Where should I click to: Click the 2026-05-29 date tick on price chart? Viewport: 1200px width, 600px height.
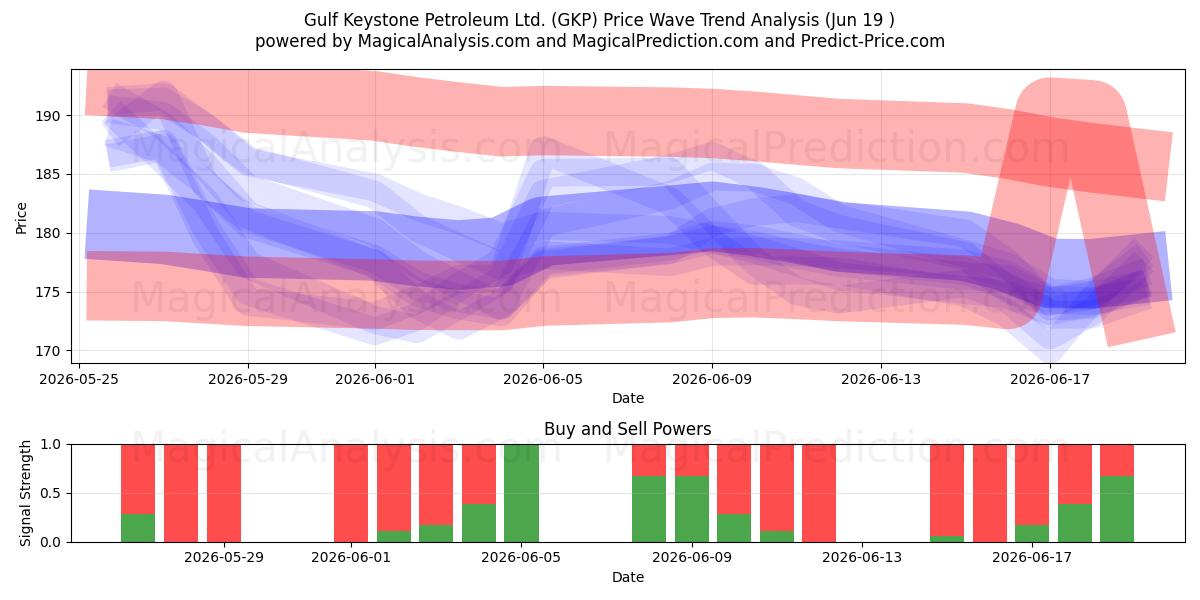[249, 379]
